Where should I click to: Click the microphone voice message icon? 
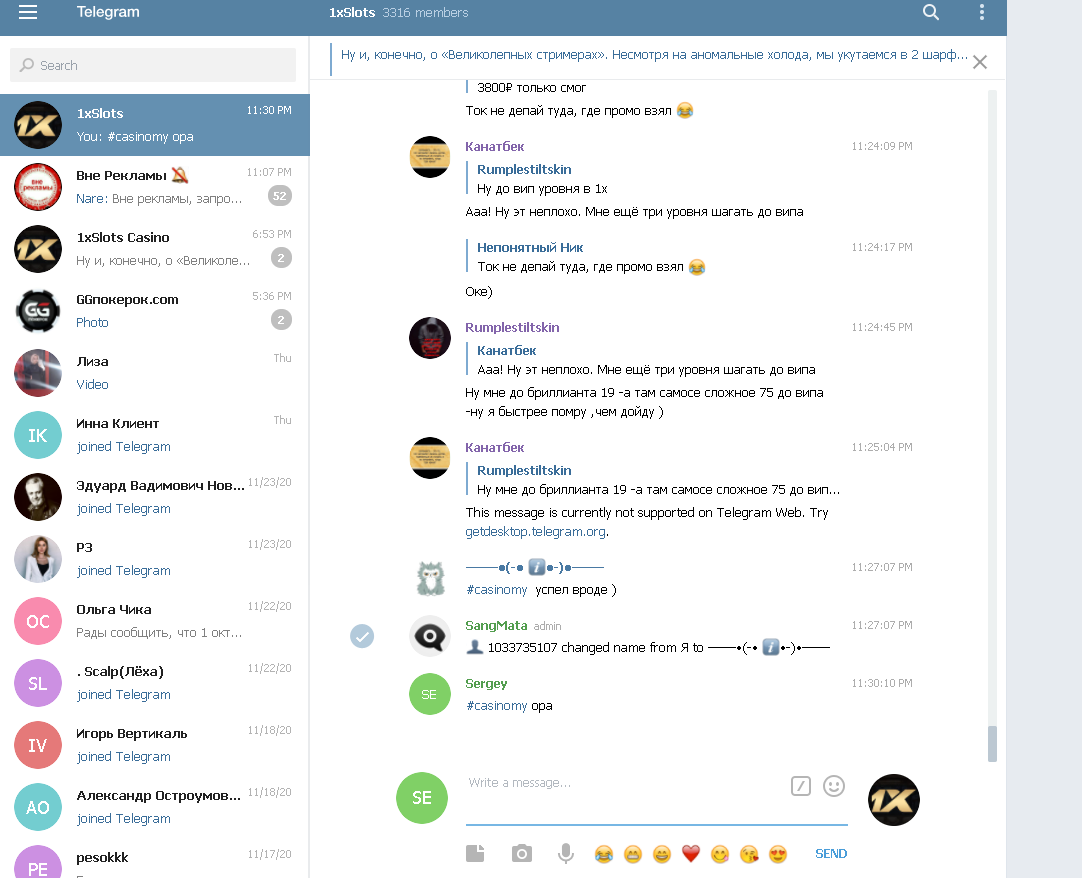566,853
